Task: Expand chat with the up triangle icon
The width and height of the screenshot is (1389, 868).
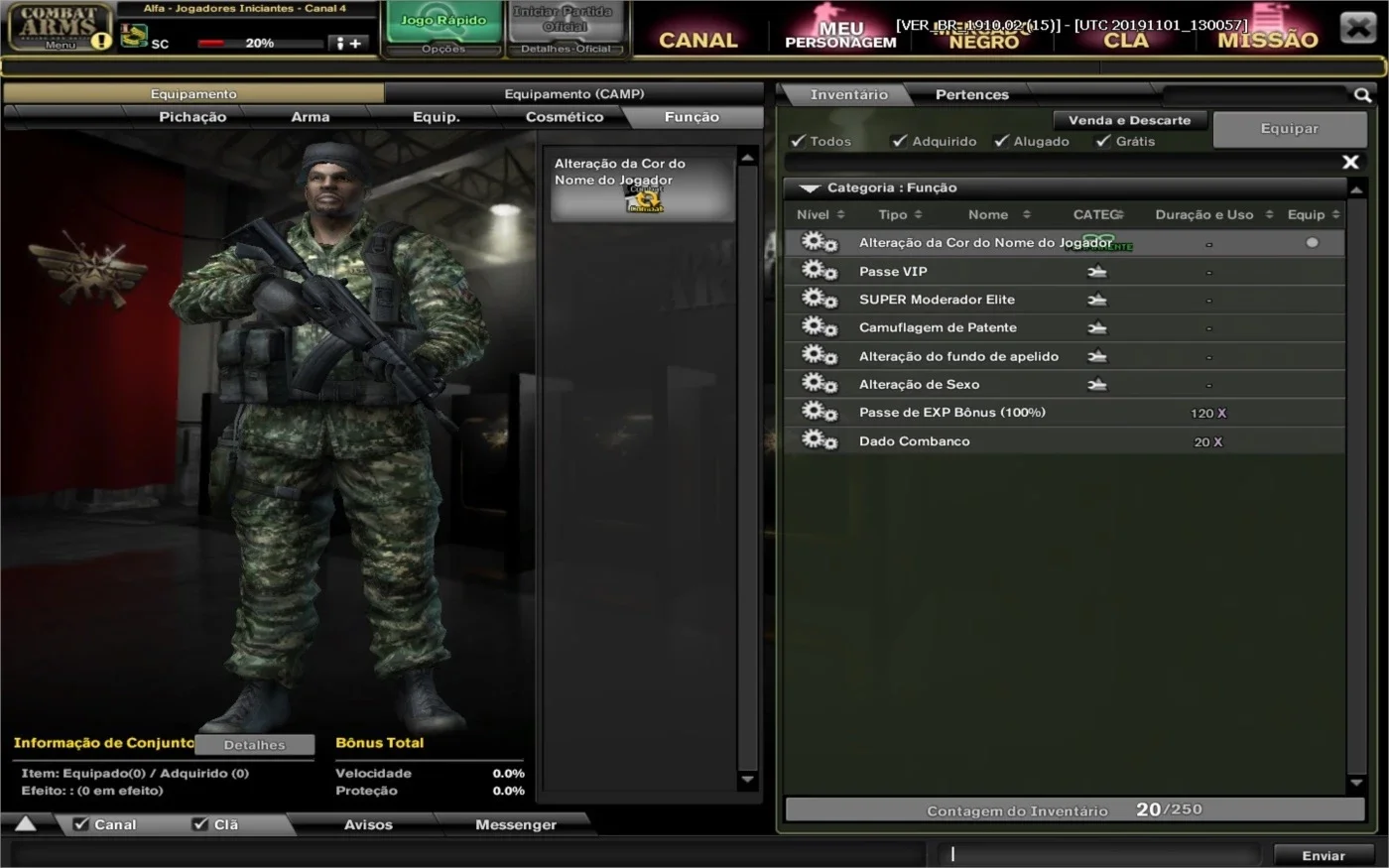Action: pyautogui.click(x=26, y=823)
